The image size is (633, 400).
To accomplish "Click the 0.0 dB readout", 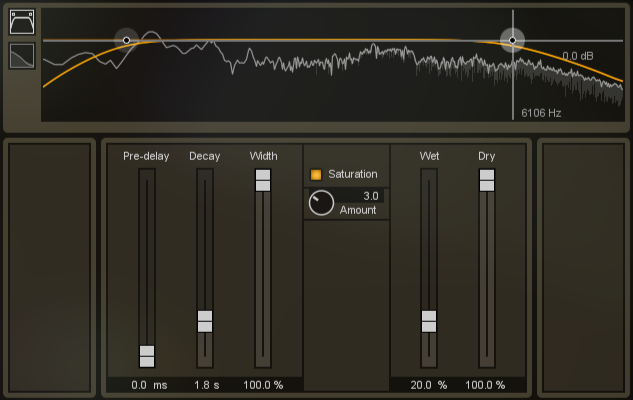I will [x=578, y=56].
